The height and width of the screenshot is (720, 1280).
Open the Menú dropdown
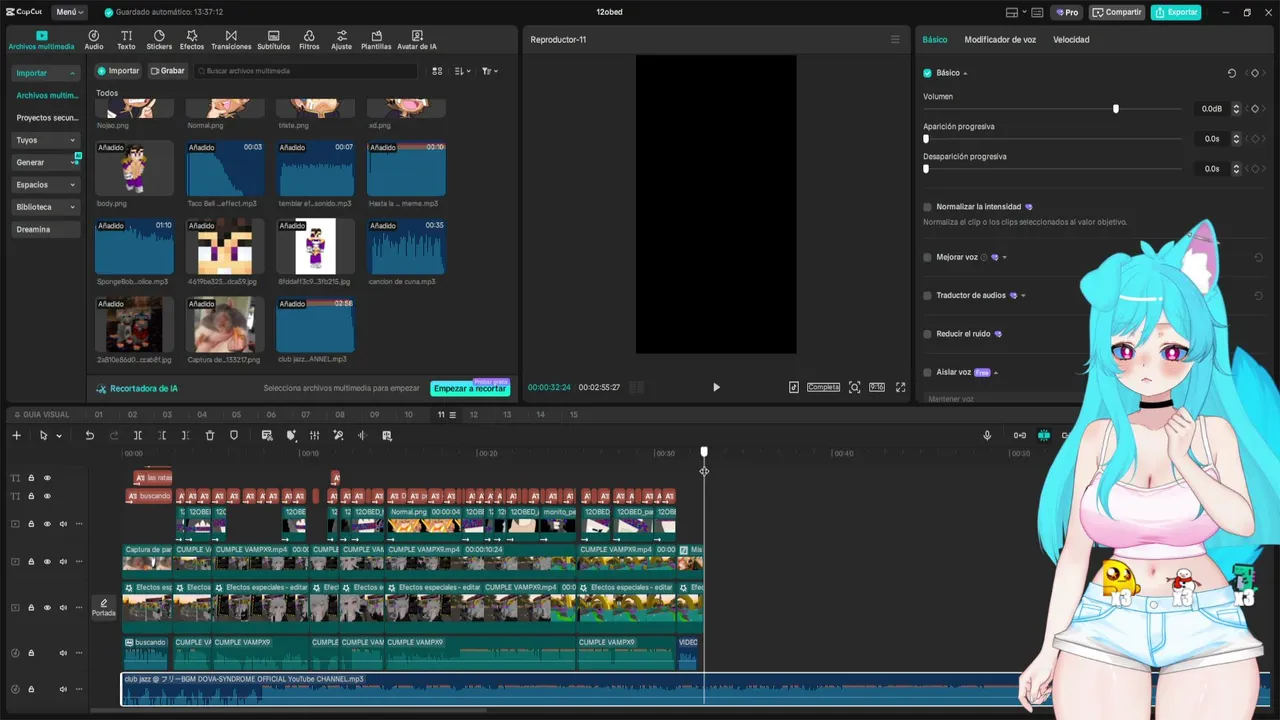point(69,12)
